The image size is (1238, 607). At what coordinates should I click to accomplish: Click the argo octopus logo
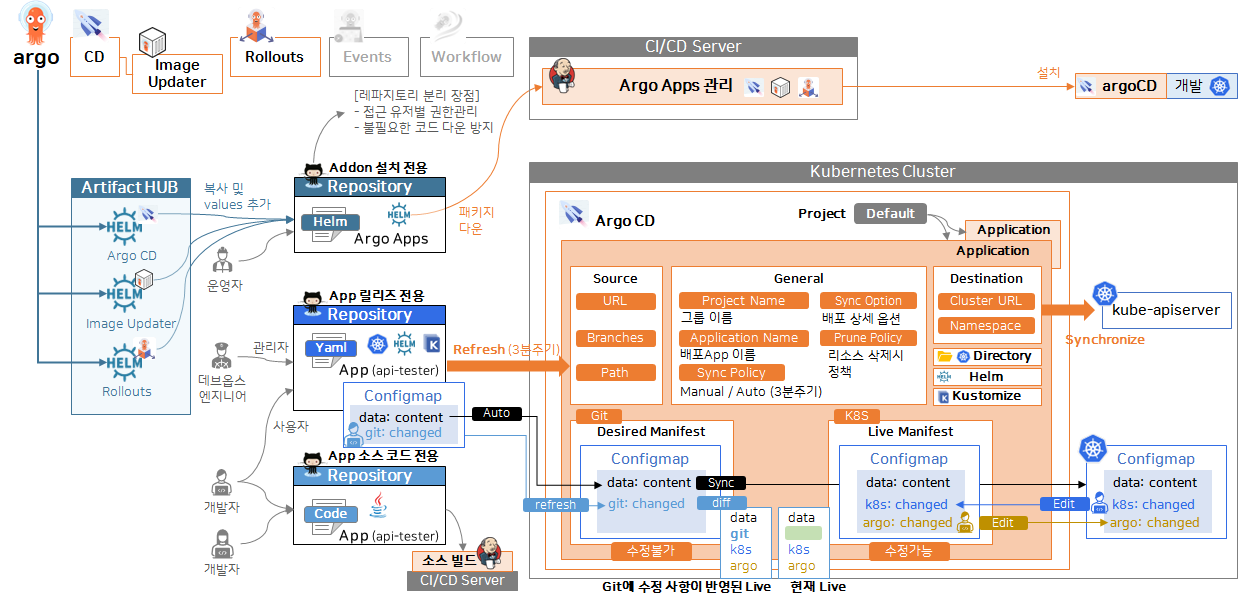point(37,23)
